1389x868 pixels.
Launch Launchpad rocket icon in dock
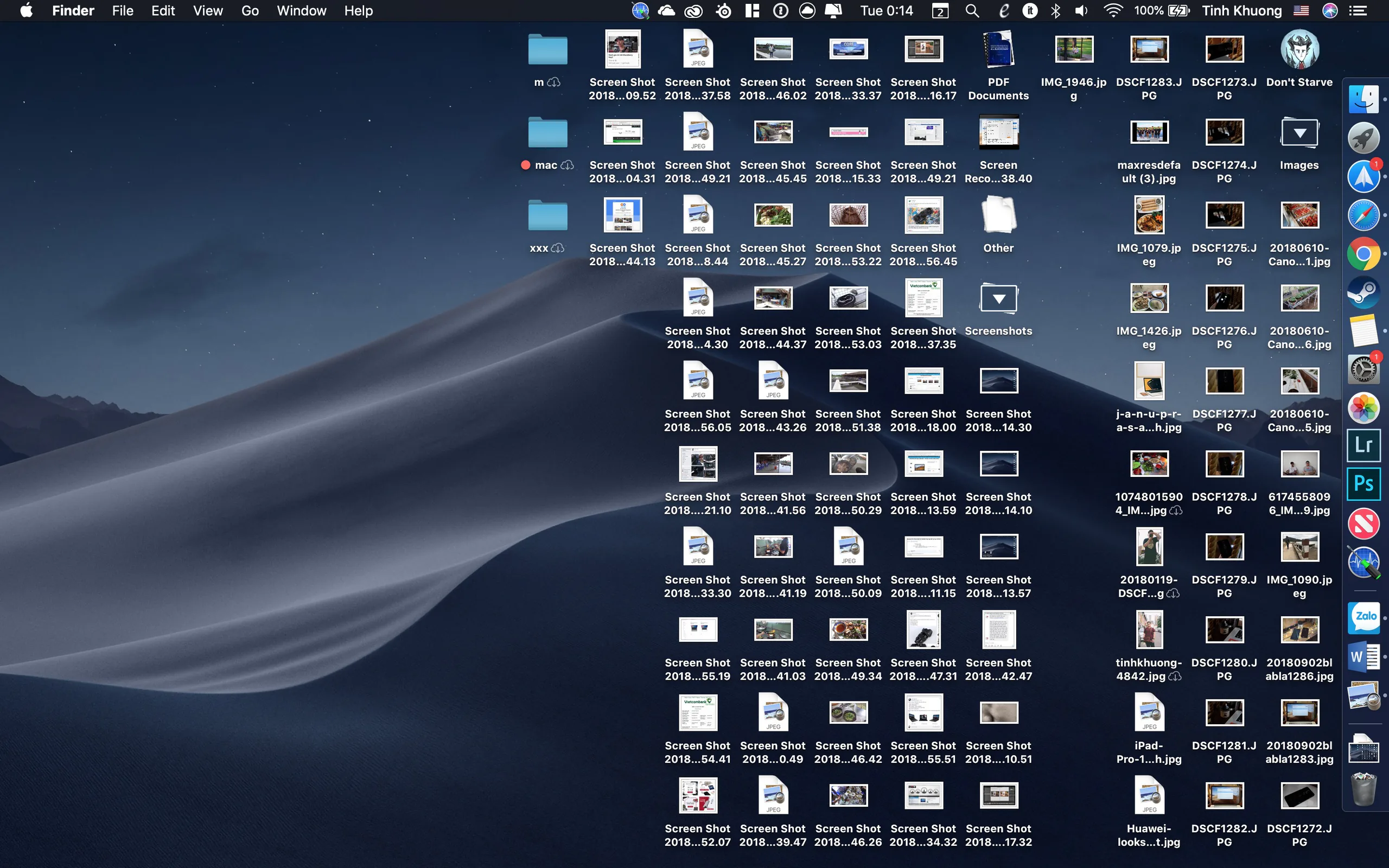pos(1363,138)
